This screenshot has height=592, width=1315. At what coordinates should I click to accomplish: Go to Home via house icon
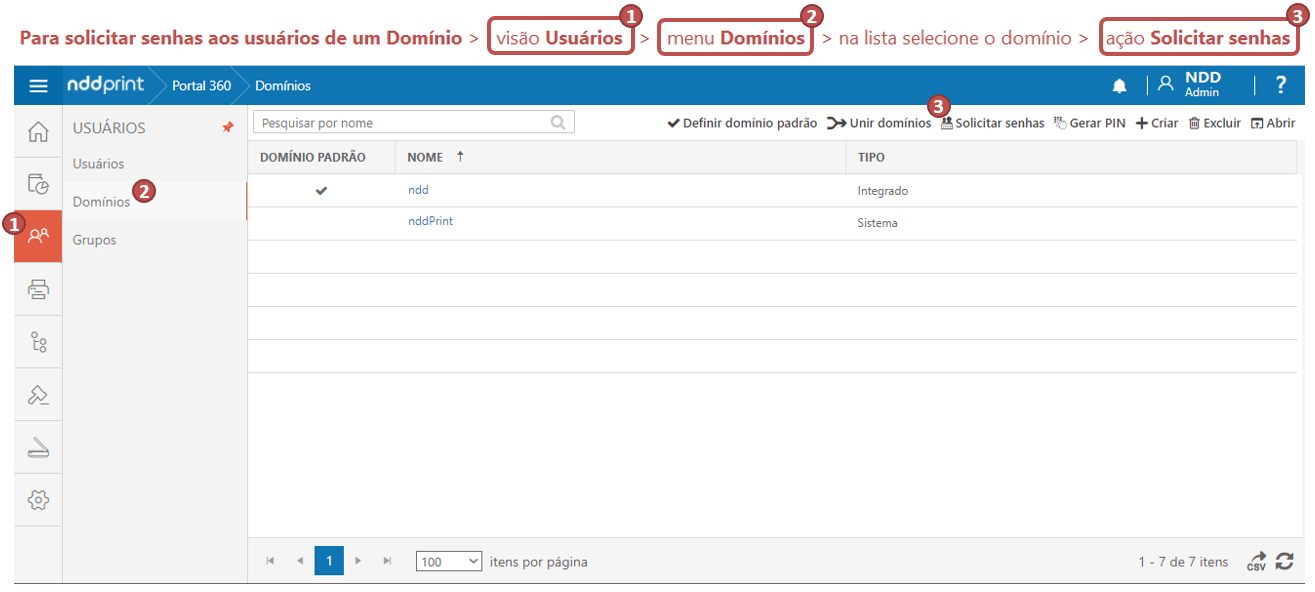[38, 132]
